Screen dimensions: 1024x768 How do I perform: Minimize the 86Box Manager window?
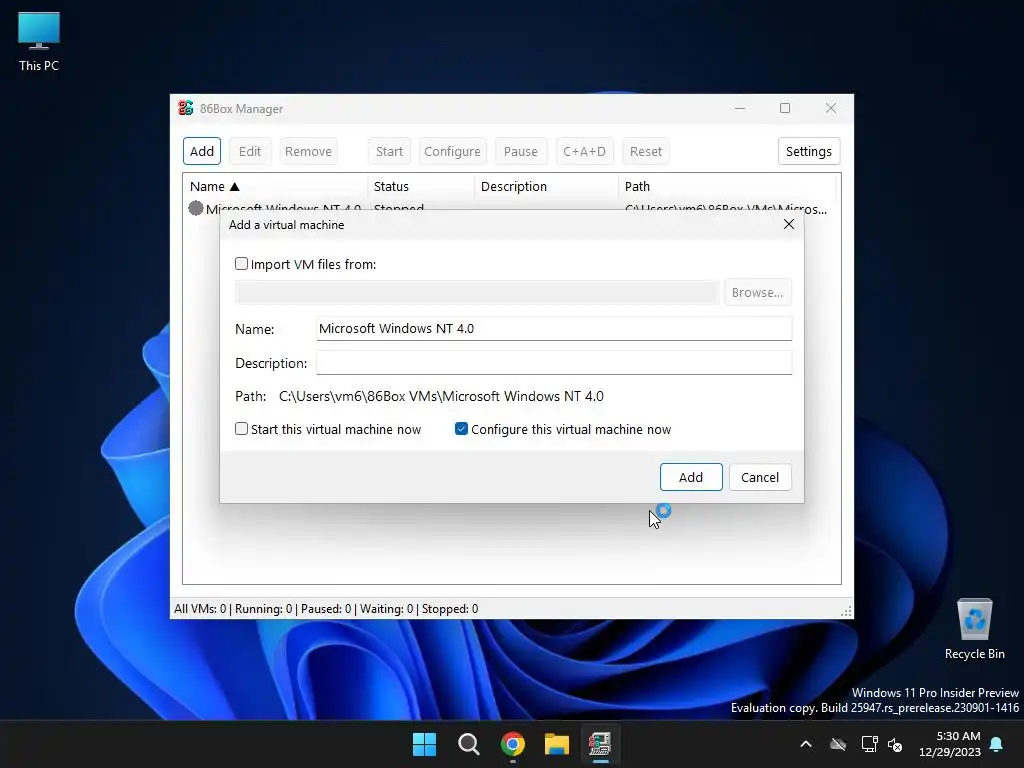(740, 108)
